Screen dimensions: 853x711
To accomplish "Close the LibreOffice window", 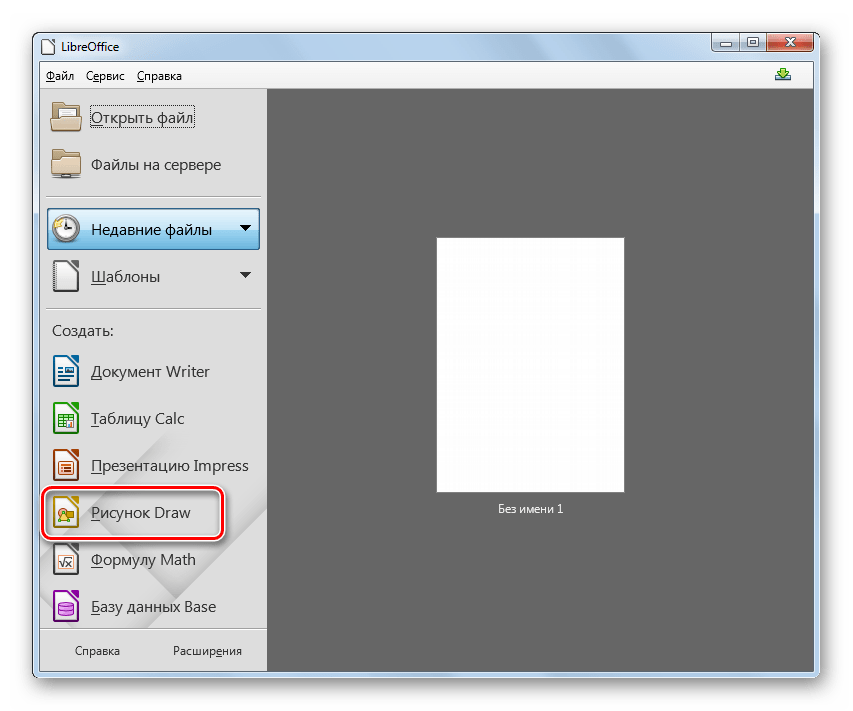I will point(790,43).
